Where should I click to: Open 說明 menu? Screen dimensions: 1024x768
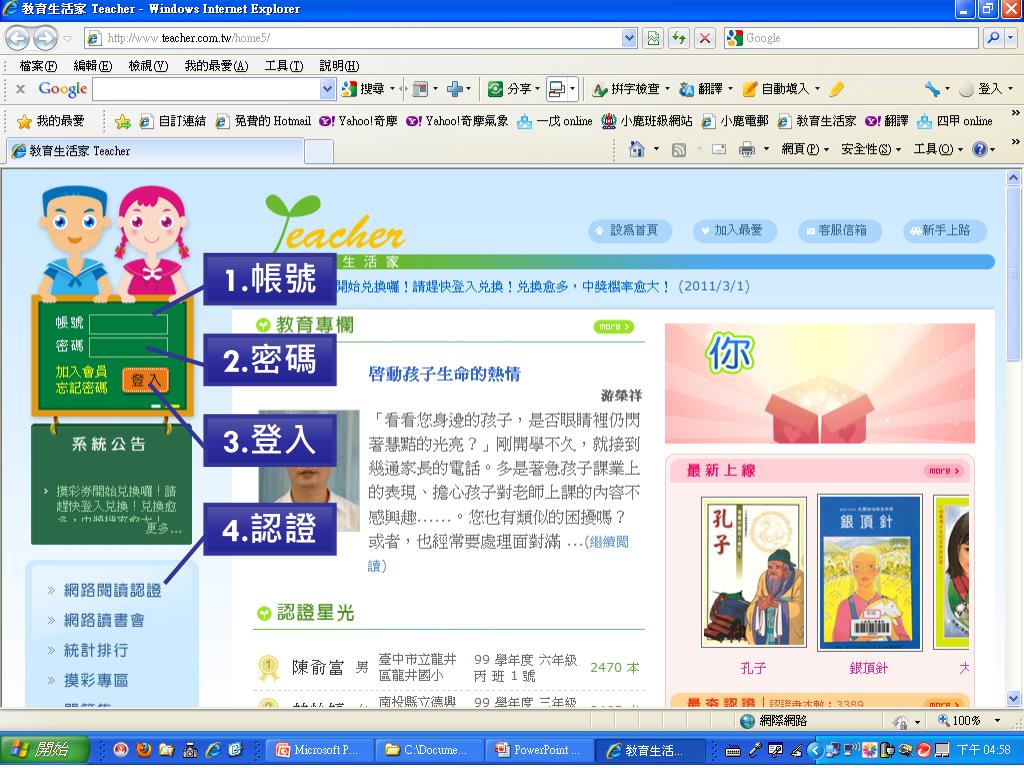[x=339, y=66]
